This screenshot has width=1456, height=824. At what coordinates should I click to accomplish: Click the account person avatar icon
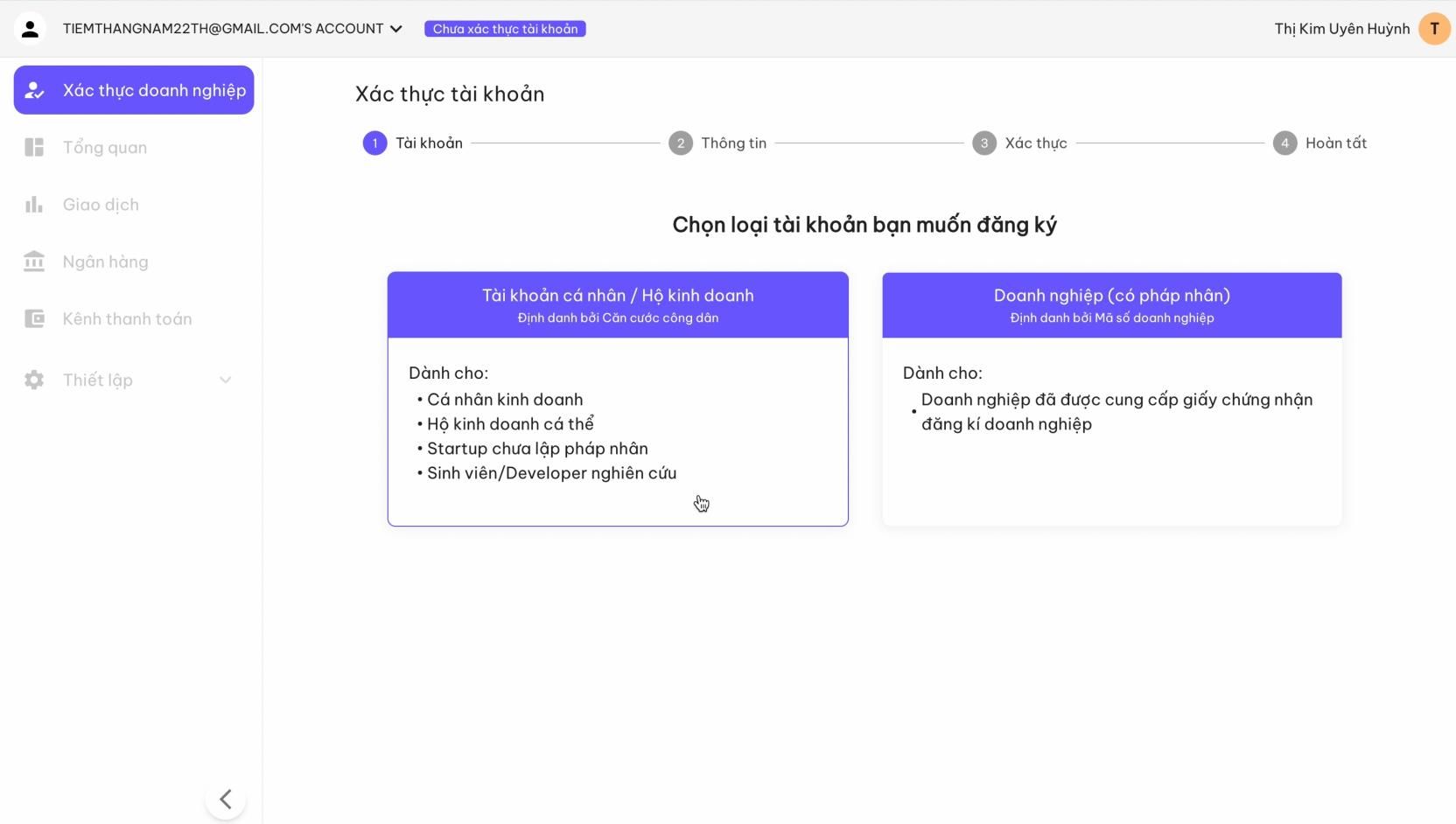[x=30, y=29]
